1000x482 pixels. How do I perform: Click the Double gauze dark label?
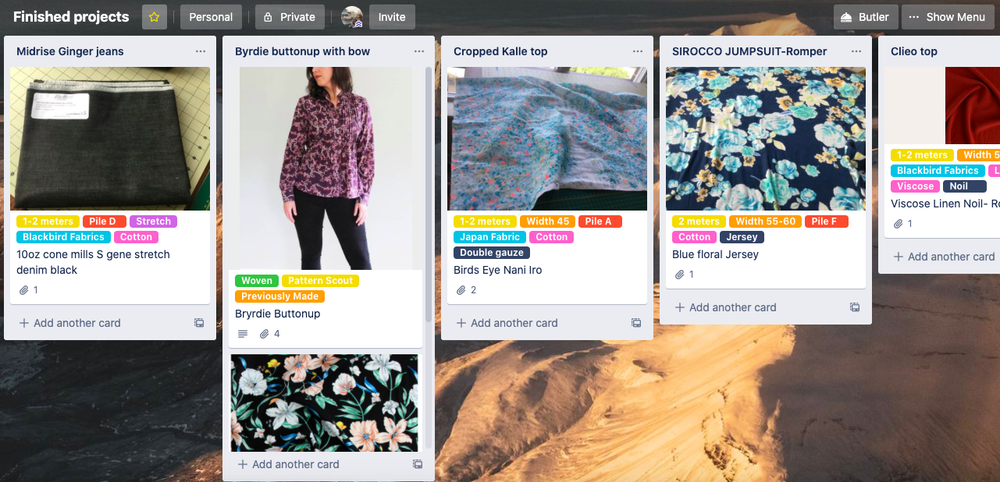492,252
